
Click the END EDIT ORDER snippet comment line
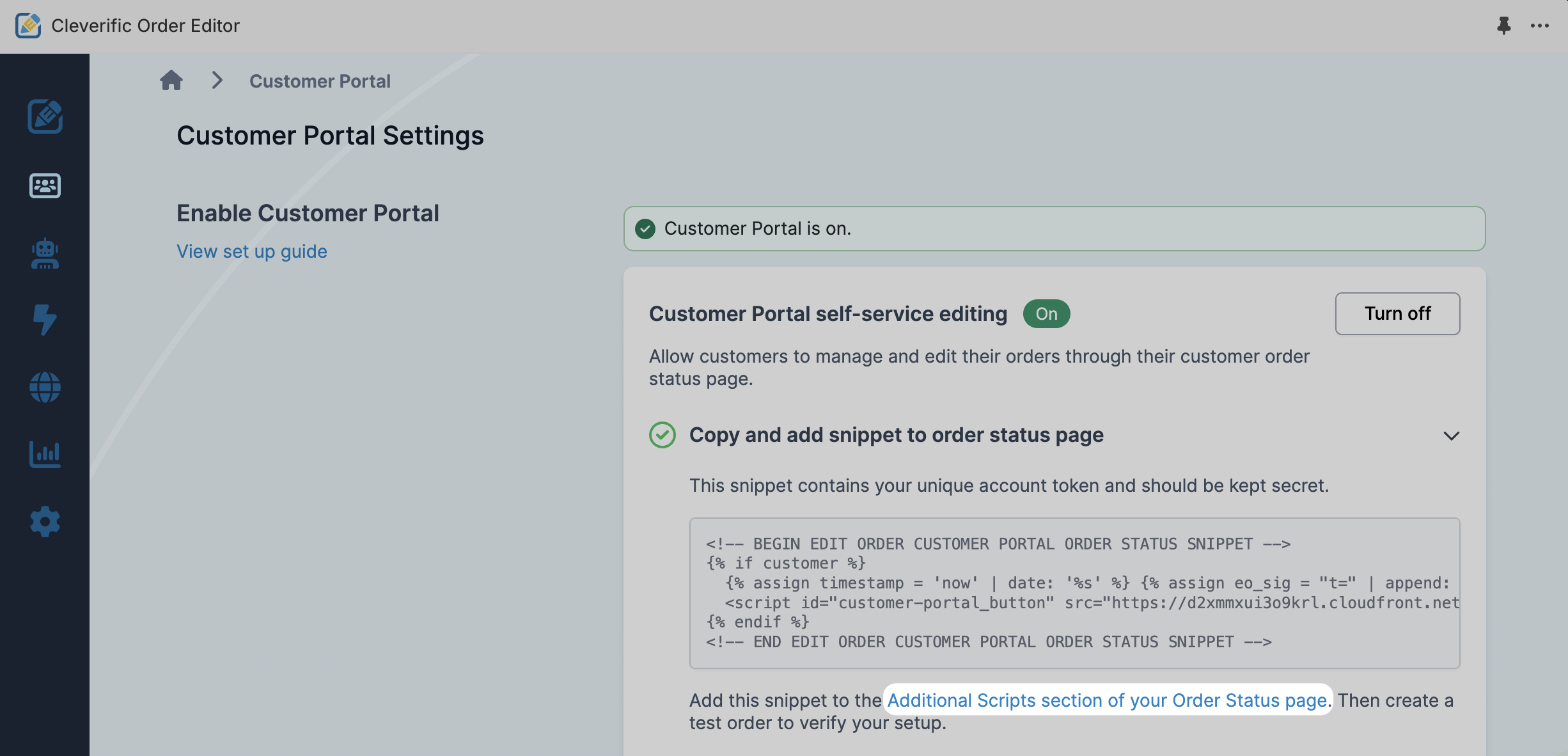pyautogui.click(x=989, y=642)
